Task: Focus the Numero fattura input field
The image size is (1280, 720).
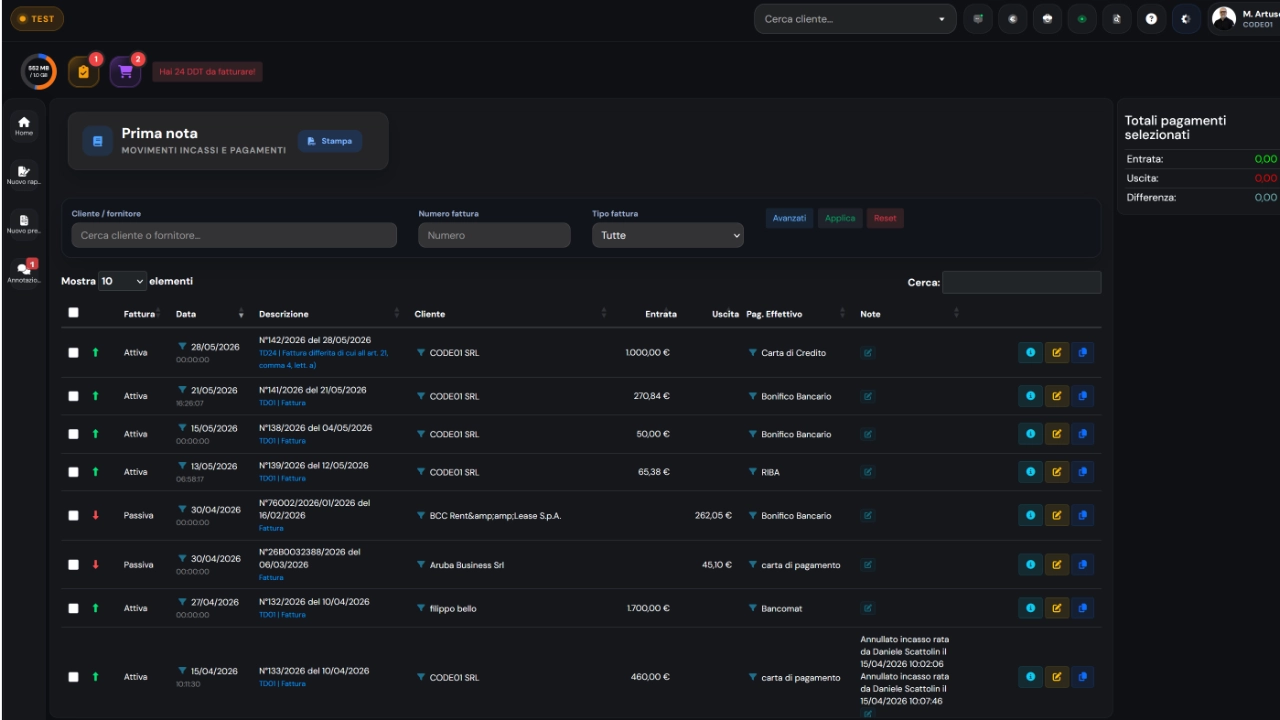Action: tap(494, 235)
